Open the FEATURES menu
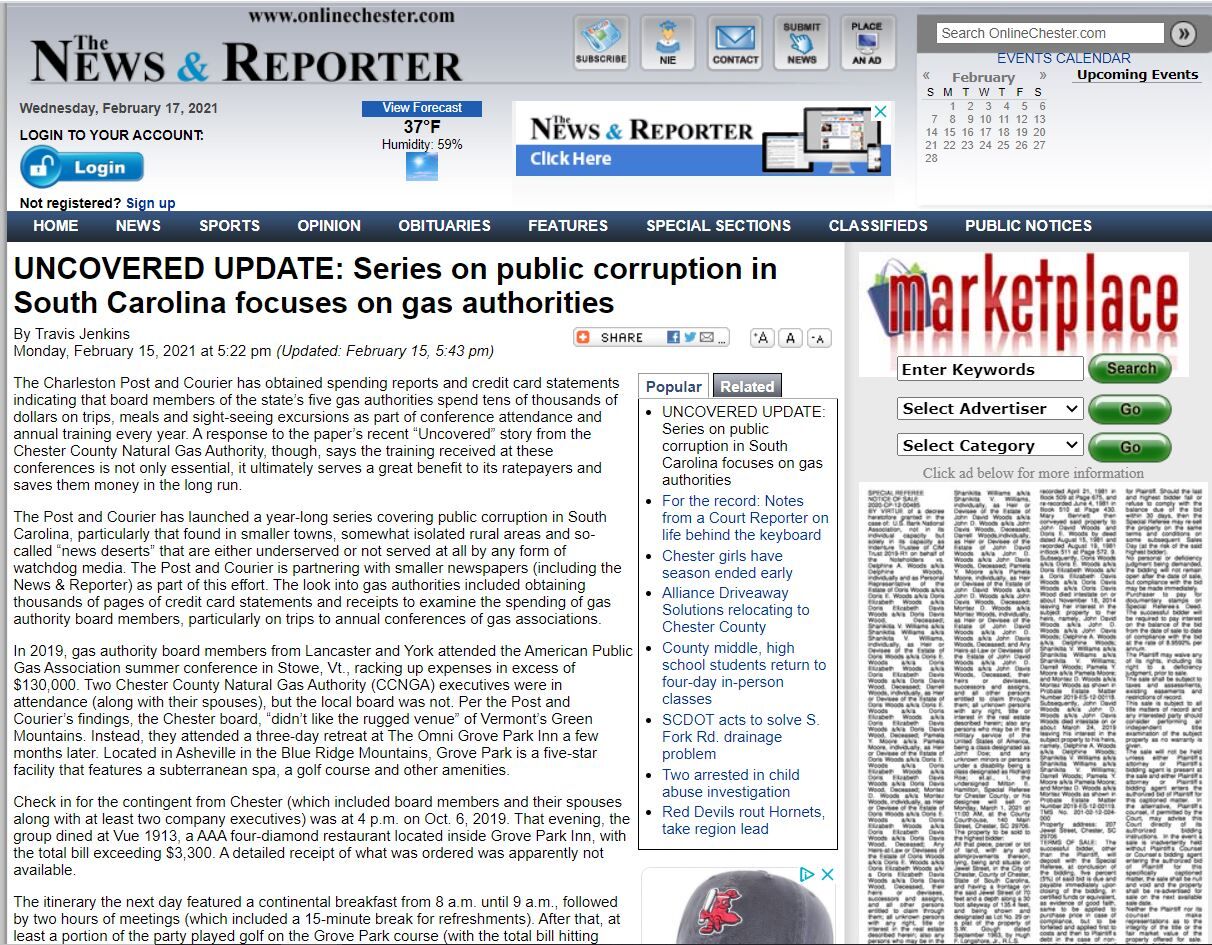1212x945 pixels. [568, 226]
